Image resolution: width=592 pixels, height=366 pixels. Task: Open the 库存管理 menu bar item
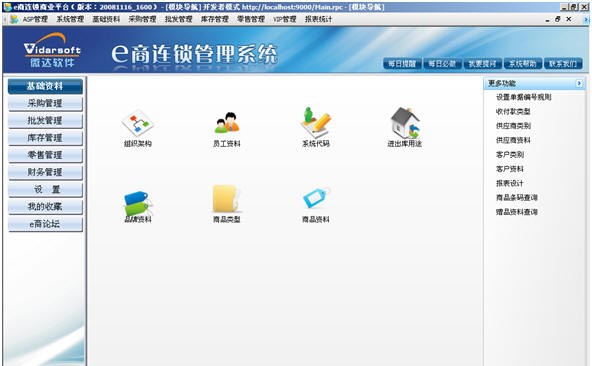pos(214,19)
